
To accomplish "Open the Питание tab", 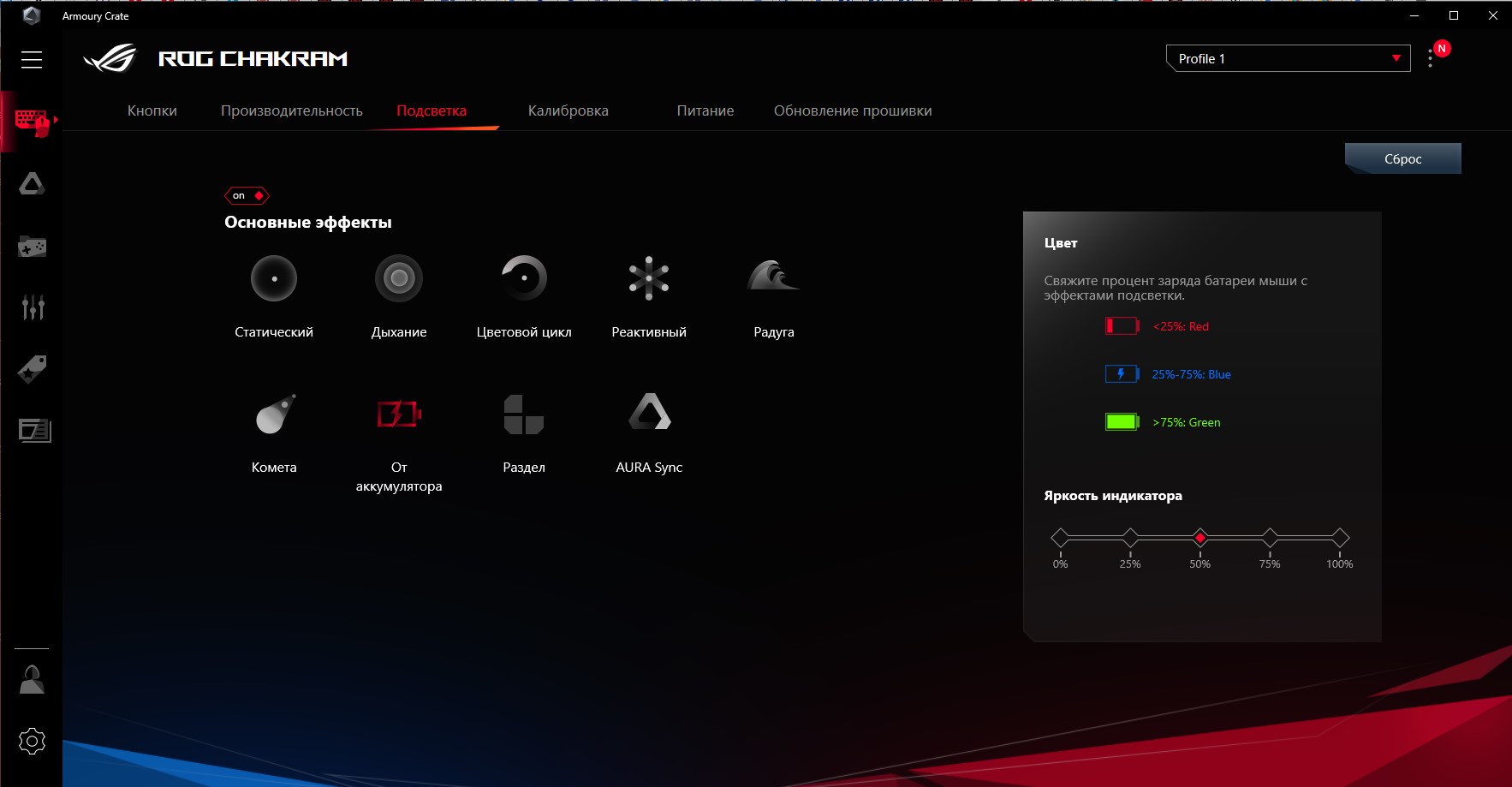I will pyautogui.click(x=705, y=110).
